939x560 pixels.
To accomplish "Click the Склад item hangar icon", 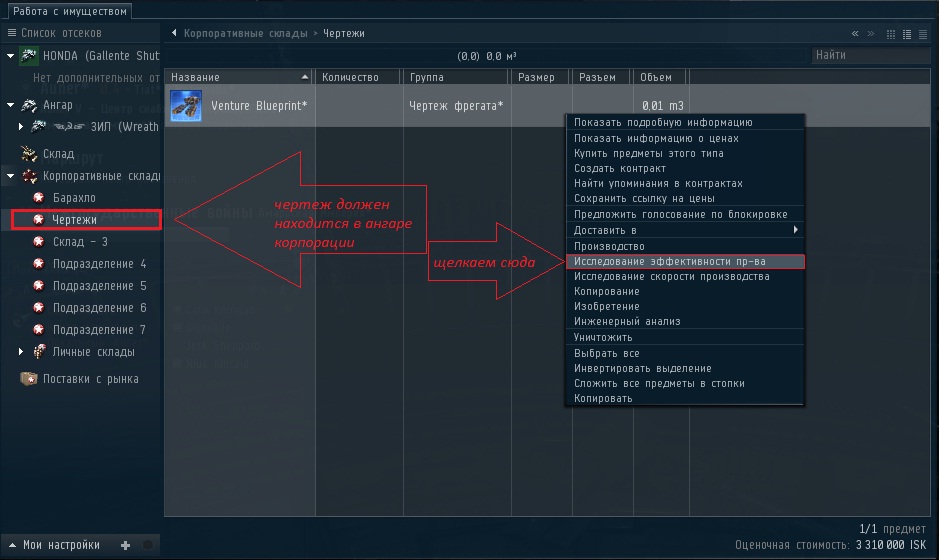I will 29,154.
